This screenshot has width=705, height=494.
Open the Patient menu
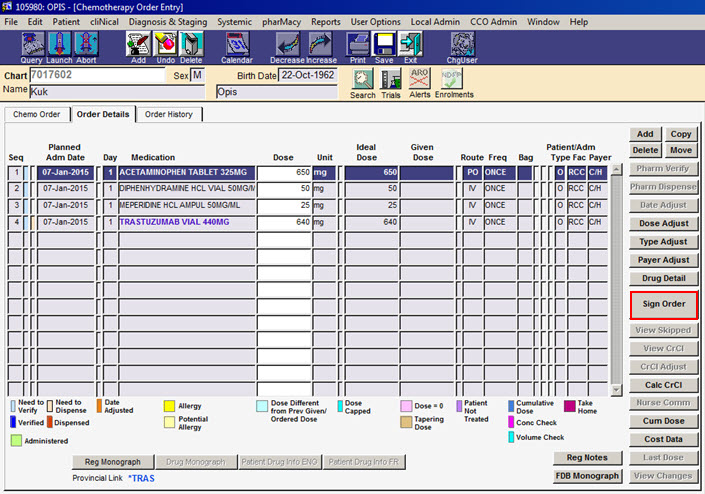66,22
